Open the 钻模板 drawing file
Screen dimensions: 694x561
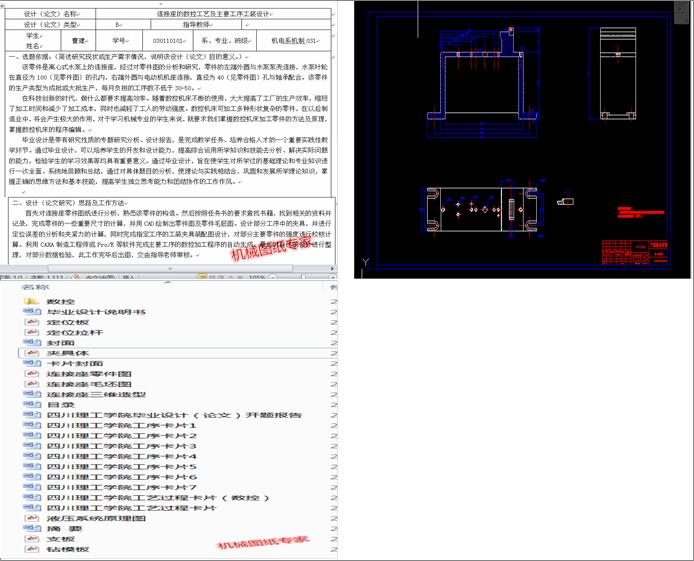(x=67, y=549)
